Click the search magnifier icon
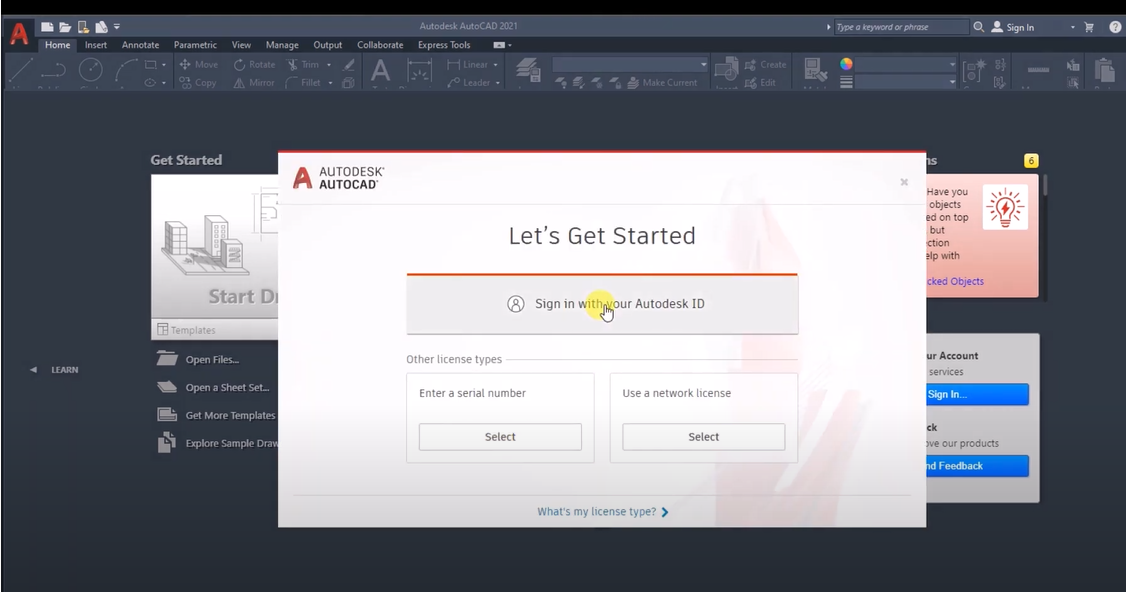Screen dimensions: 1126x592 [x=978, y=27]
